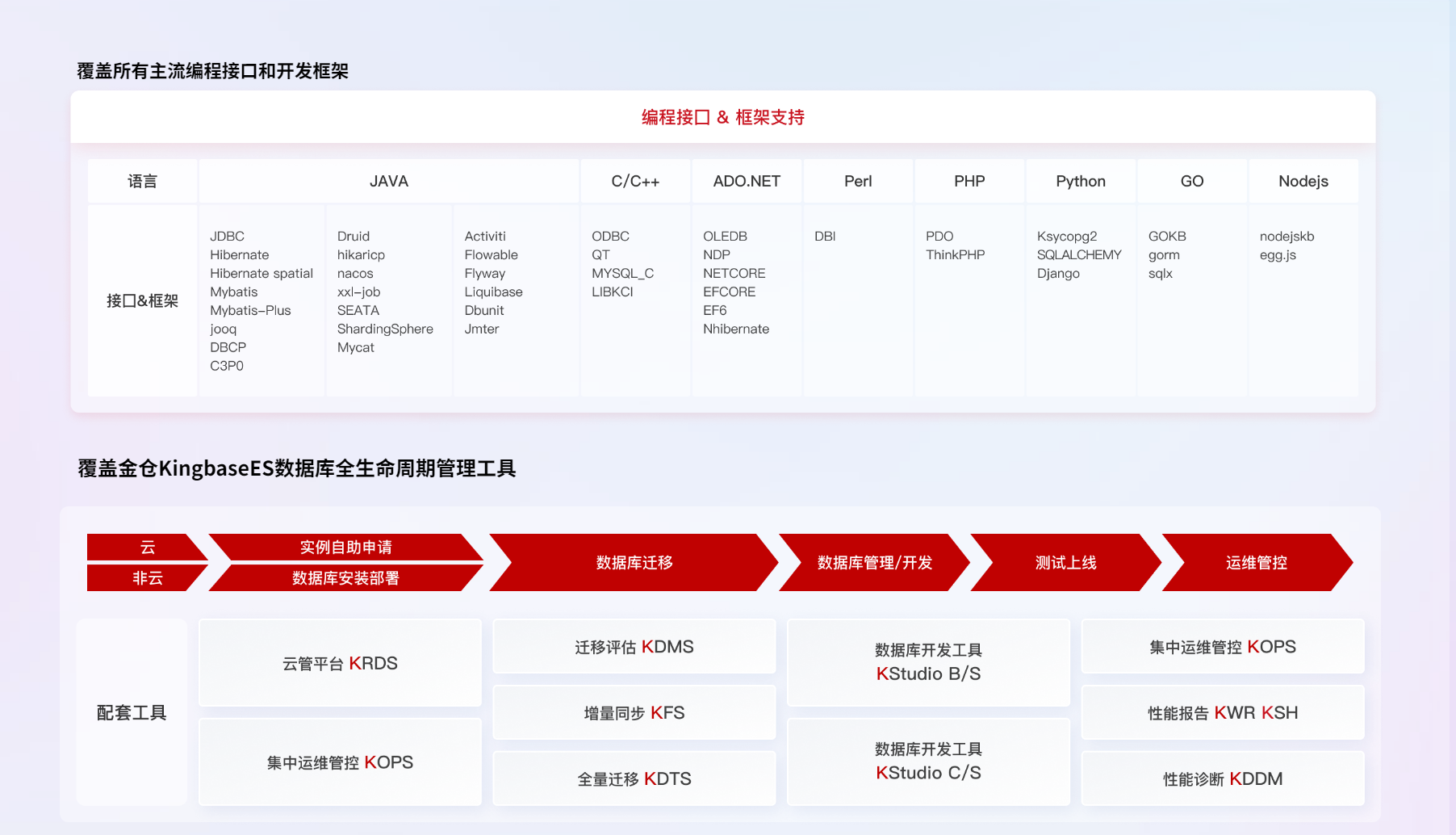Screen dimensions: 1456x835
Task: Click the 'ADO.NET' column header
Action: tap(747, 181)
